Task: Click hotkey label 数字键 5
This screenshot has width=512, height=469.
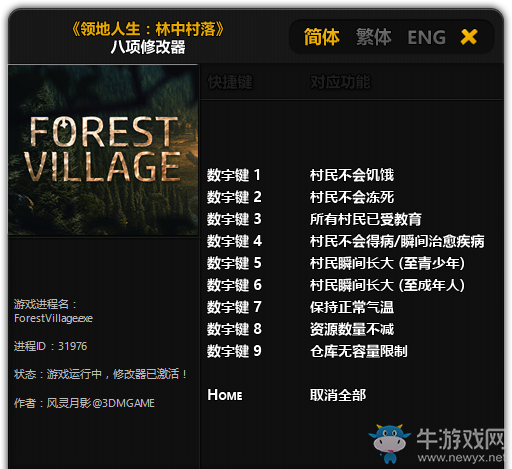Action: (x=234, y=263)
